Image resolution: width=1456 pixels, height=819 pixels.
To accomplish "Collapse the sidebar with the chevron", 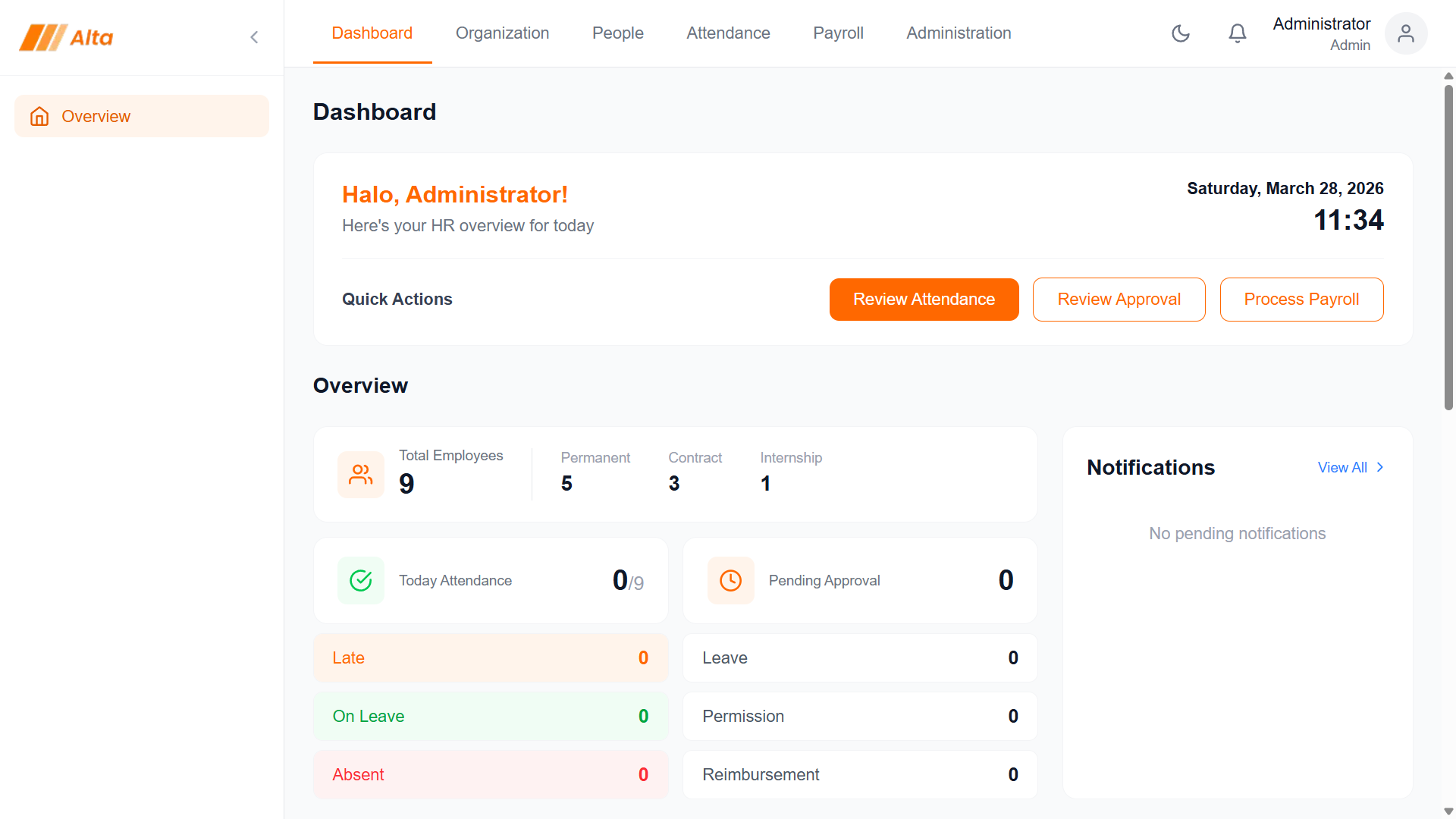I will point(254,37).
